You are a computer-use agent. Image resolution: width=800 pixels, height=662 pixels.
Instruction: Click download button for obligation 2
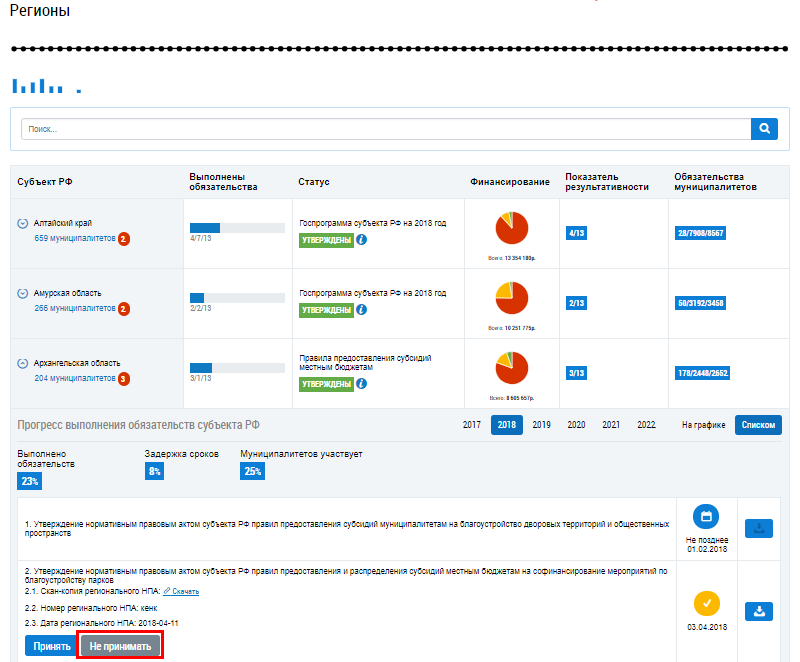click(x=759, y=610)
